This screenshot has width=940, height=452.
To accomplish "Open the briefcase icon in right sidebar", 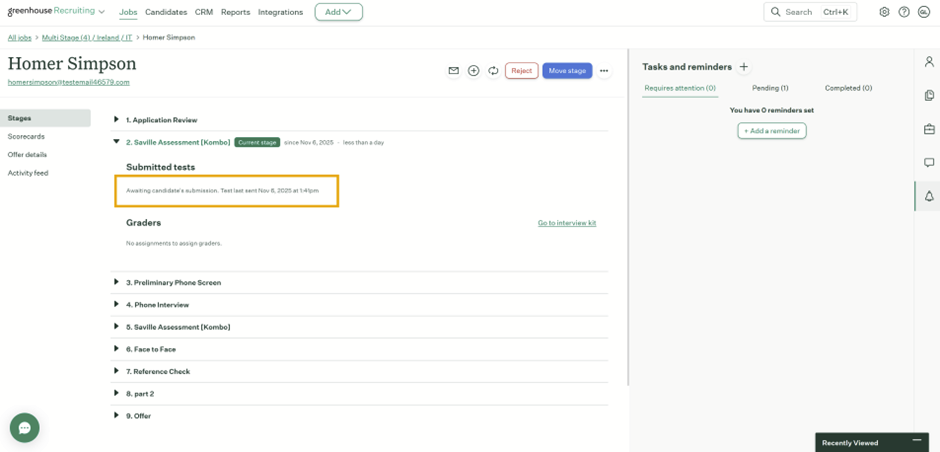I will [929, 129].
